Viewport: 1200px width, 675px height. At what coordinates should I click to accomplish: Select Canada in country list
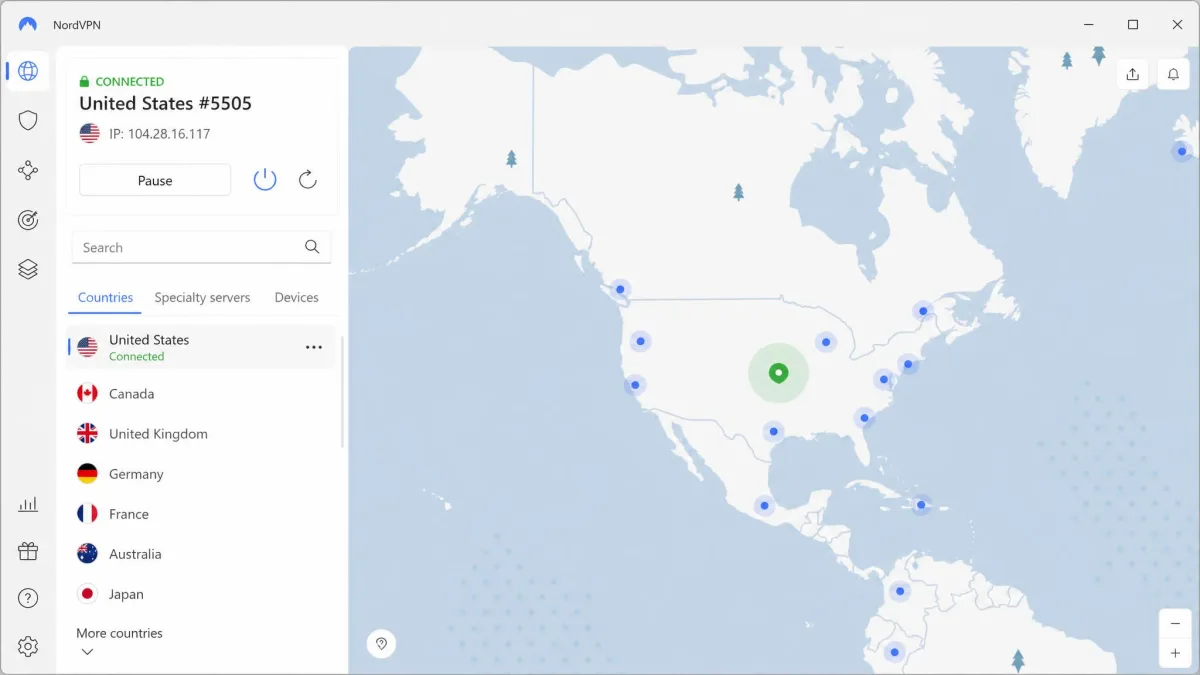coord(201,394)
